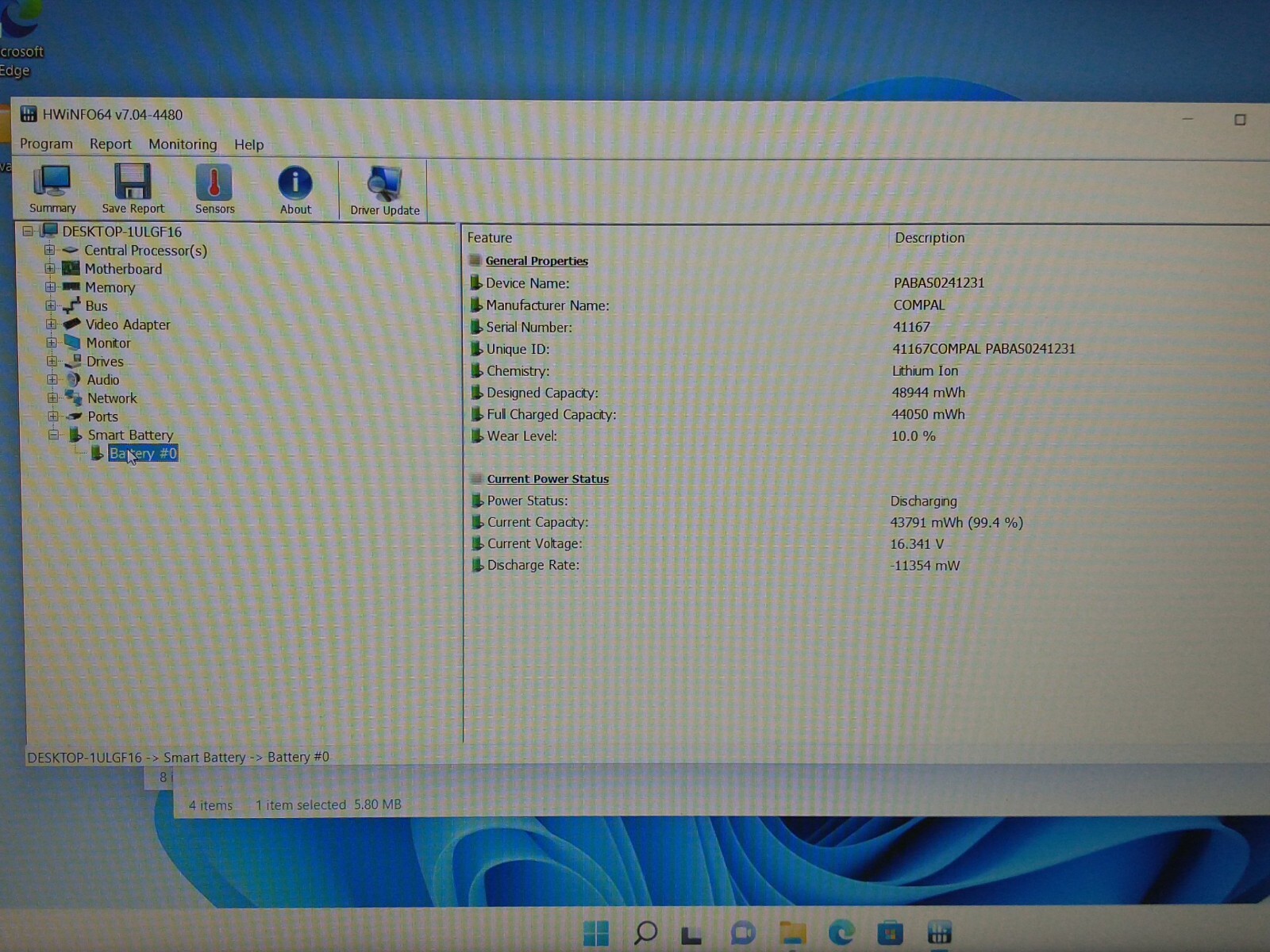The width and height of the screenshot is (1270, 952).
Task: Expand the Ports node
Action: tap(52, 416)
